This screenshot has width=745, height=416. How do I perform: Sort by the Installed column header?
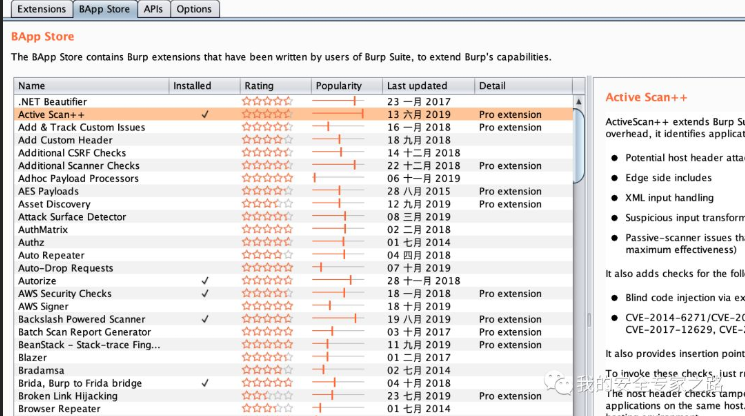coord(204,86)
